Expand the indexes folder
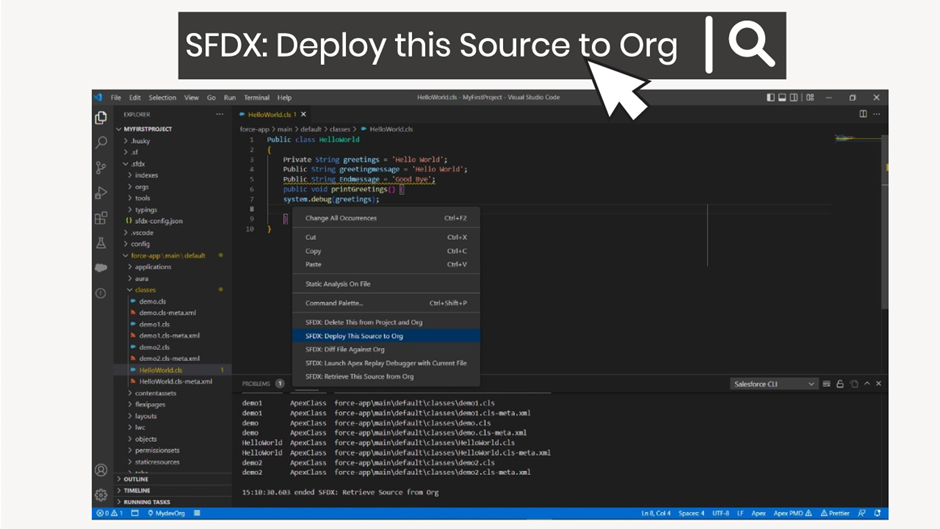 coord(146,175)
